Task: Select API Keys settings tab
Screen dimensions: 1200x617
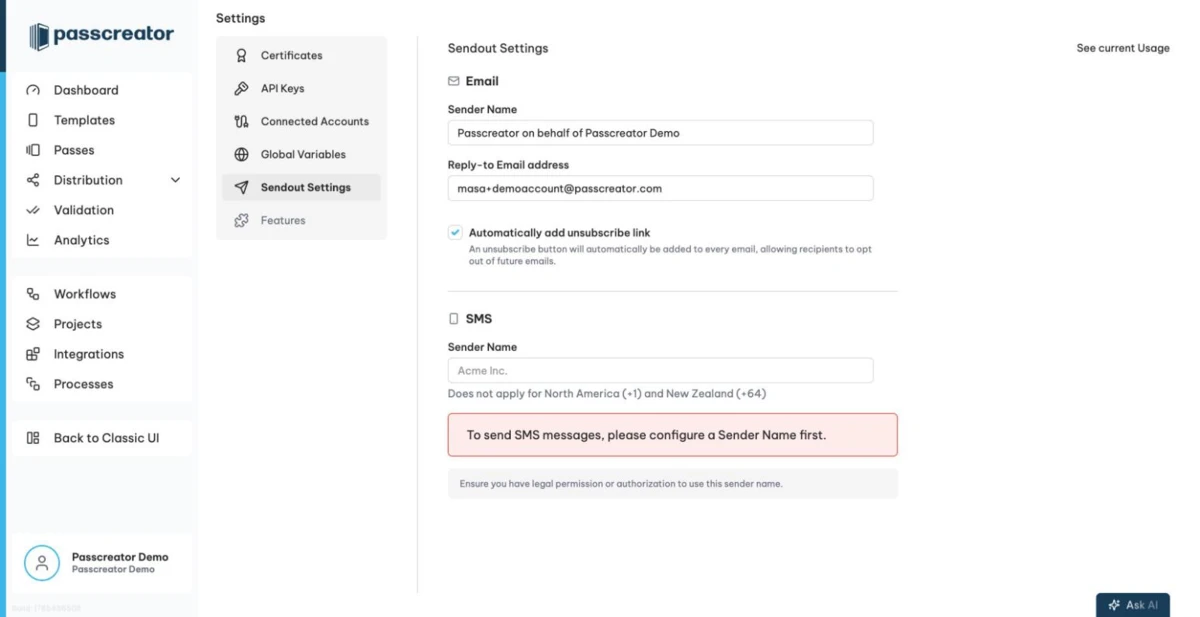Action: click(301, 88)
